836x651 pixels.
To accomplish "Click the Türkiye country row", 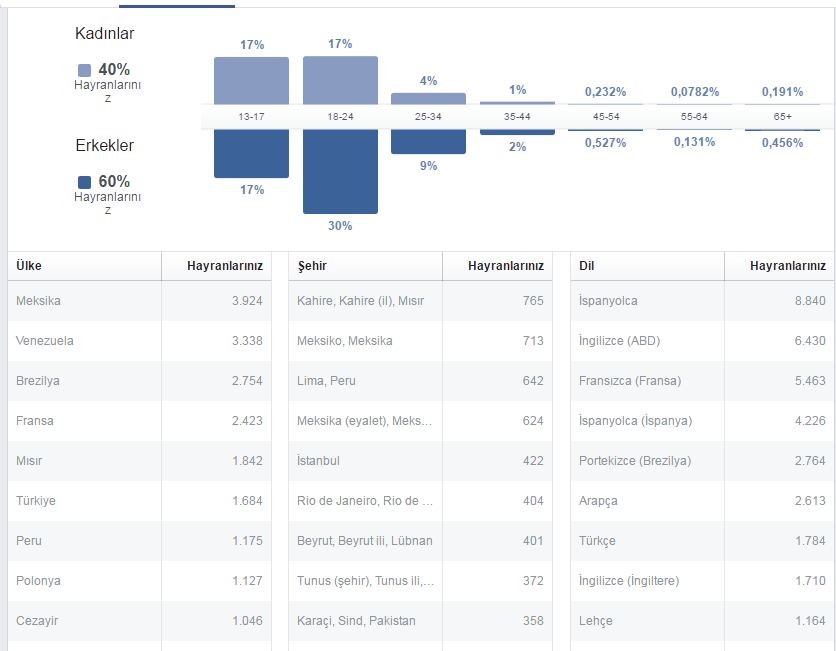I will [x=139, y=501].
